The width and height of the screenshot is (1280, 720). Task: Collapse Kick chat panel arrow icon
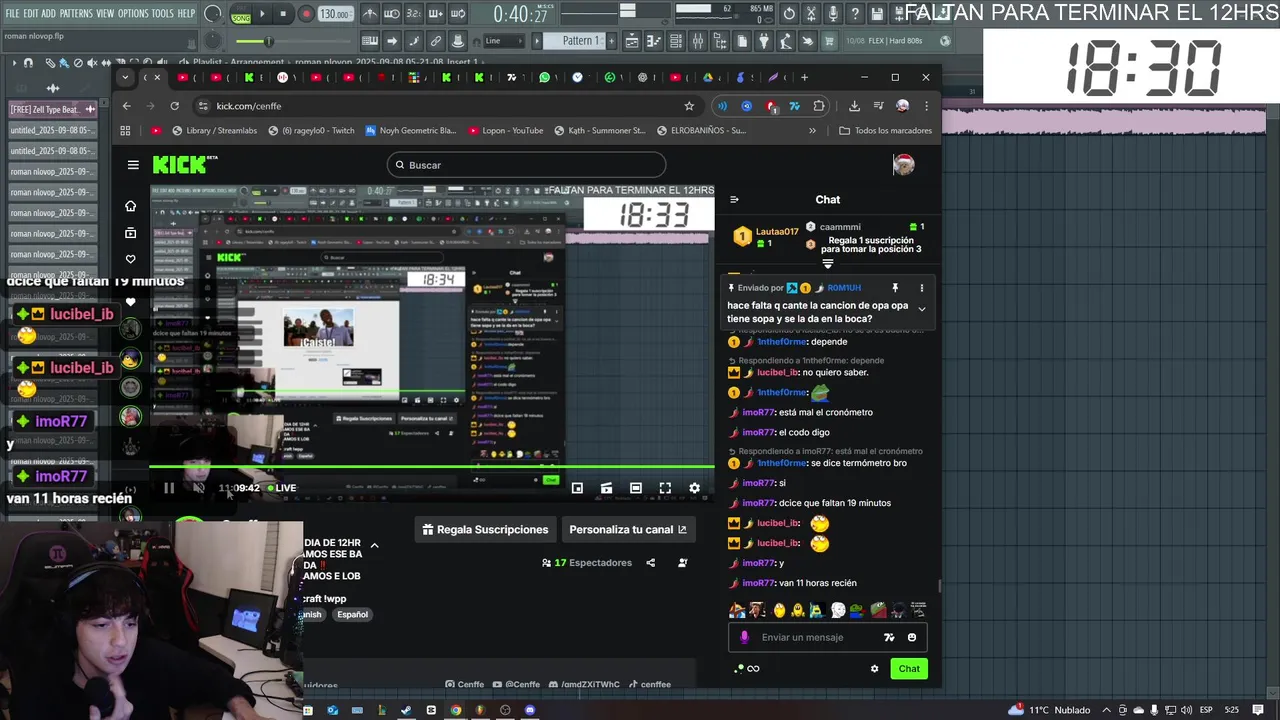pos(734,199)
